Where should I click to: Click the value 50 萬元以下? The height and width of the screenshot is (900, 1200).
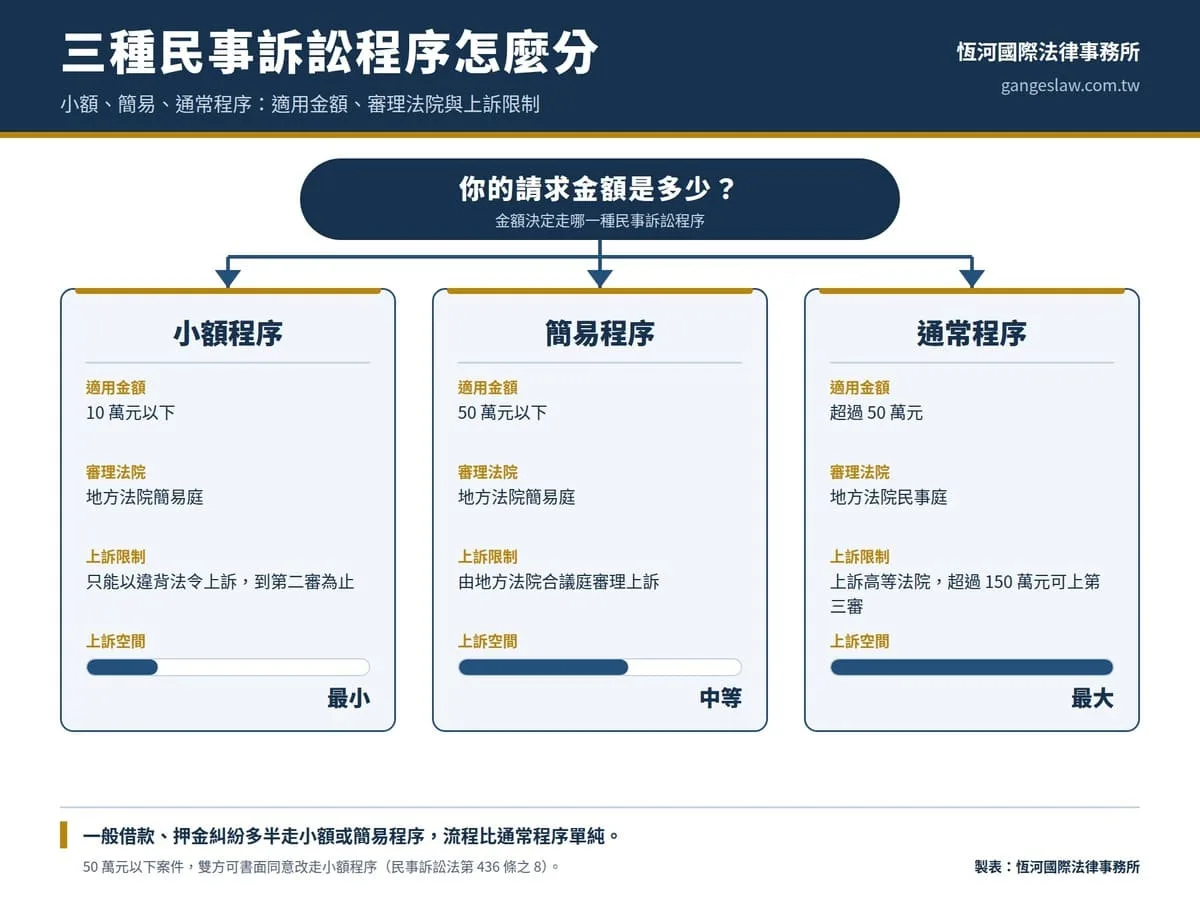pos(503,412)
